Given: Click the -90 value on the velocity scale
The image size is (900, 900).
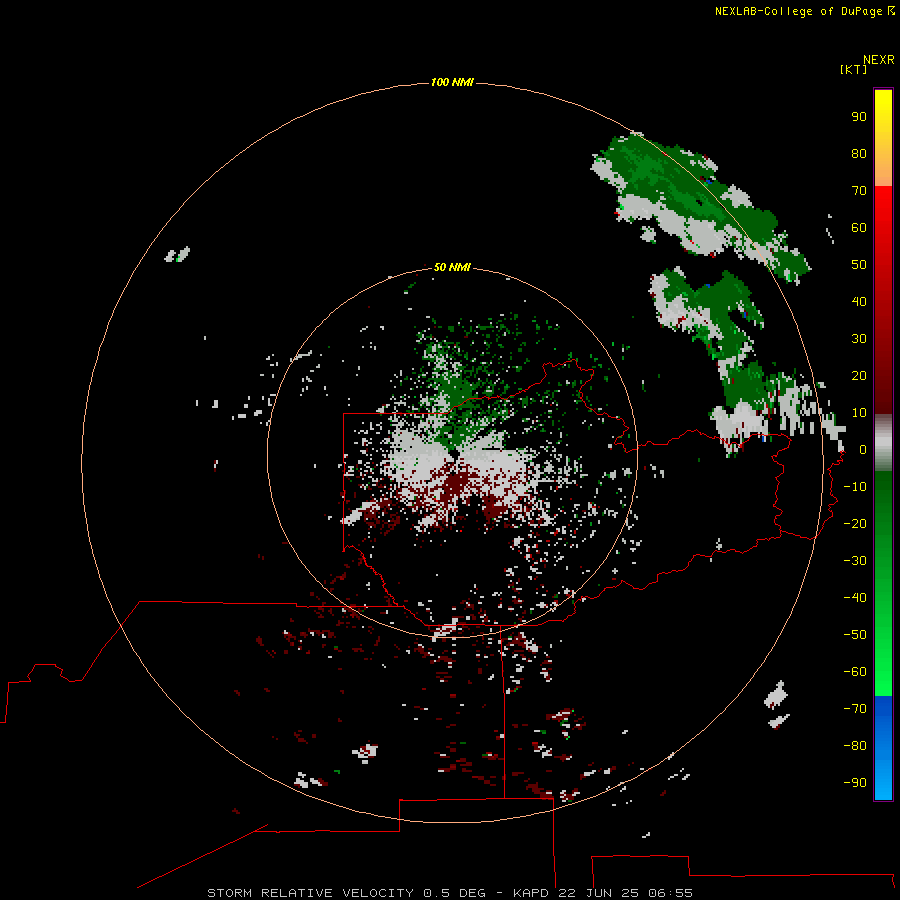Looking at the screenshot, I should click(855, 782).
